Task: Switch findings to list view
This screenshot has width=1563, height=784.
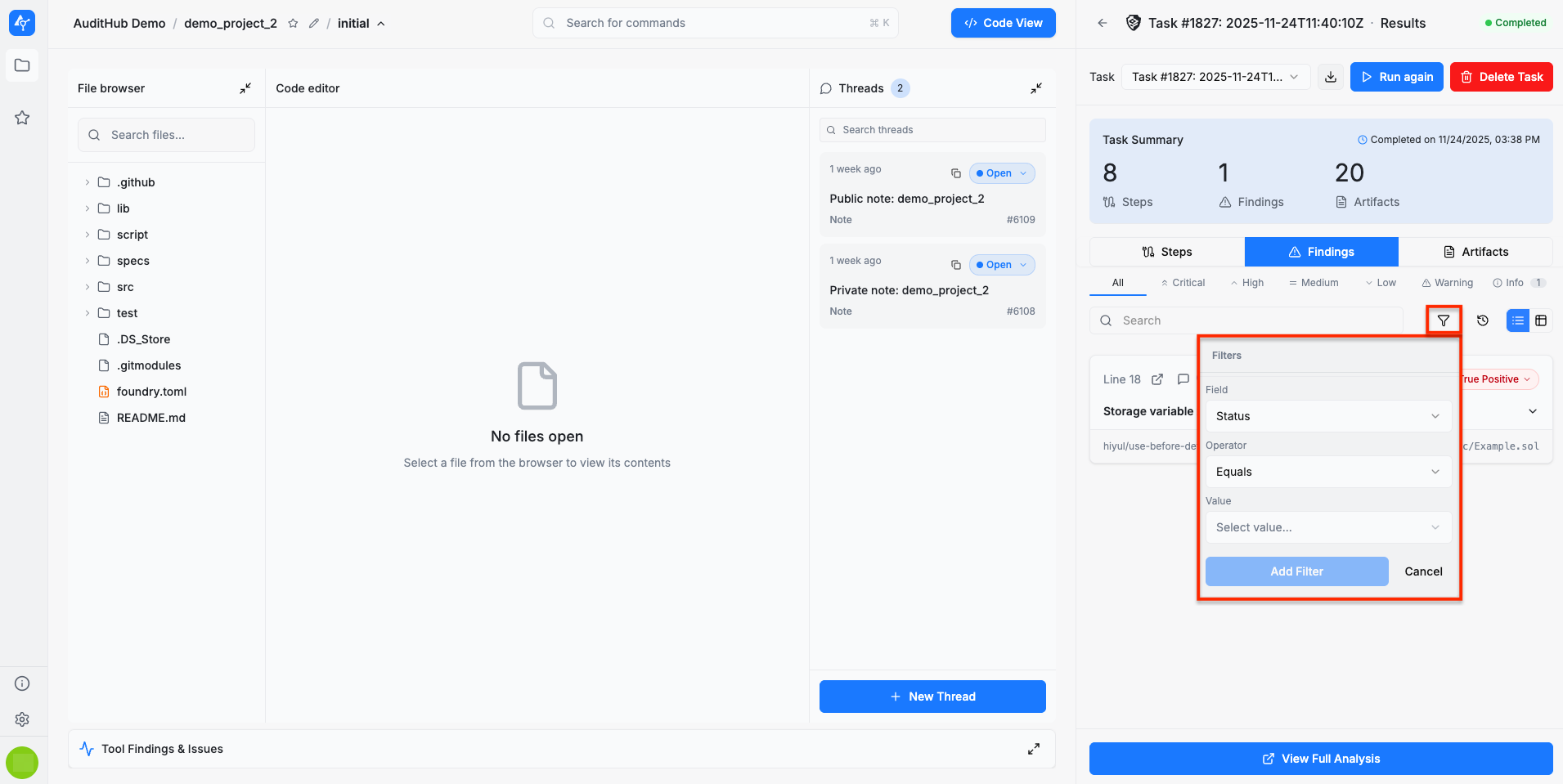Action: tap(1518, 320)
